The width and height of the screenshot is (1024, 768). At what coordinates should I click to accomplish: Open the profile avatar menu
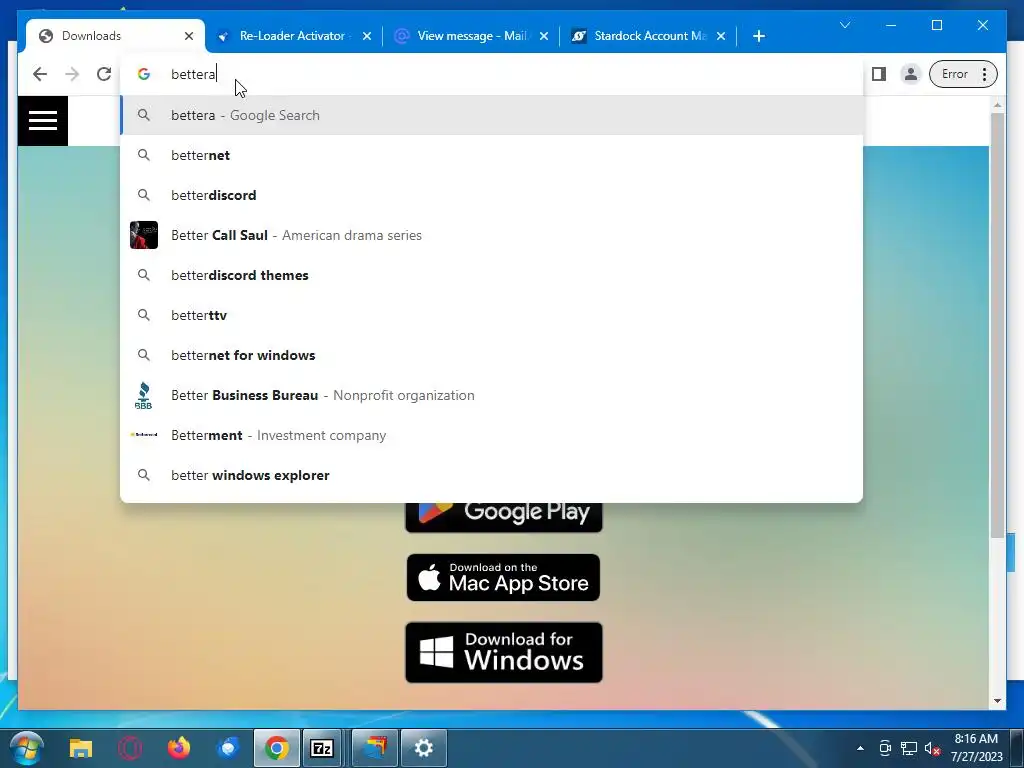click(910, 74)
